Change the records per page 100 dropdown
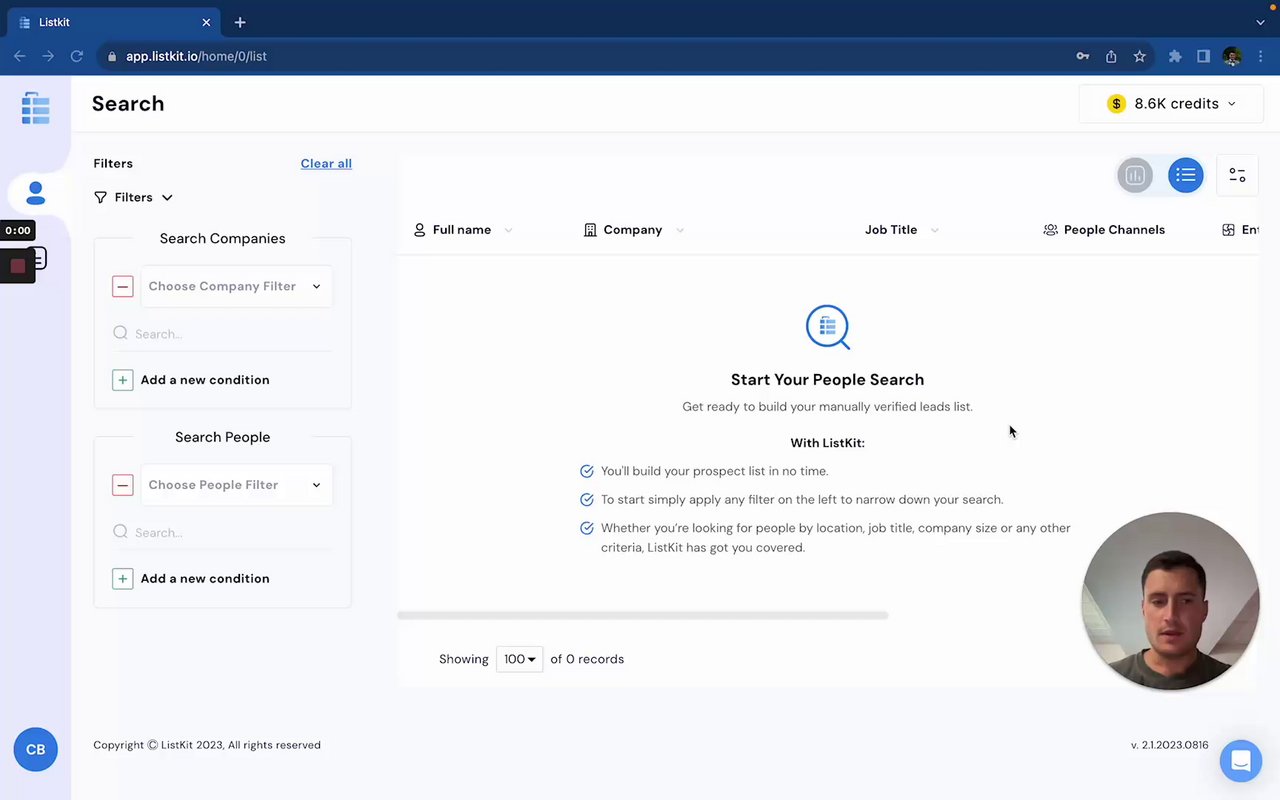This screenshot has height=800, width=1280. 519,659
